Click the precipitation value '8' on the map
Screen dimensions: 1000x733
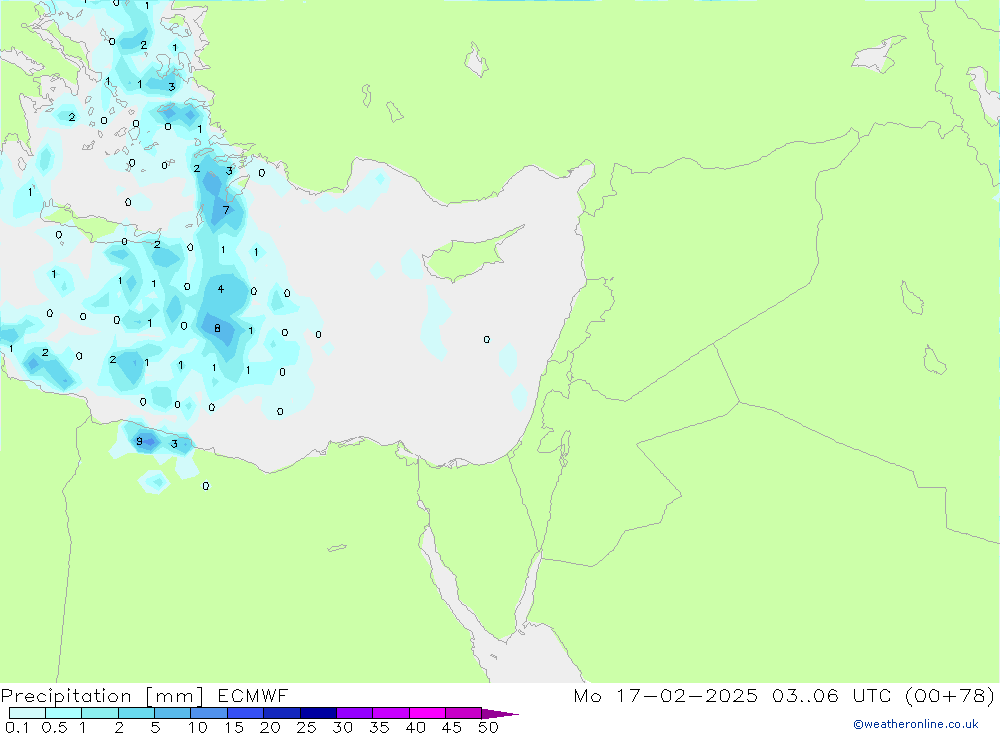217,328
